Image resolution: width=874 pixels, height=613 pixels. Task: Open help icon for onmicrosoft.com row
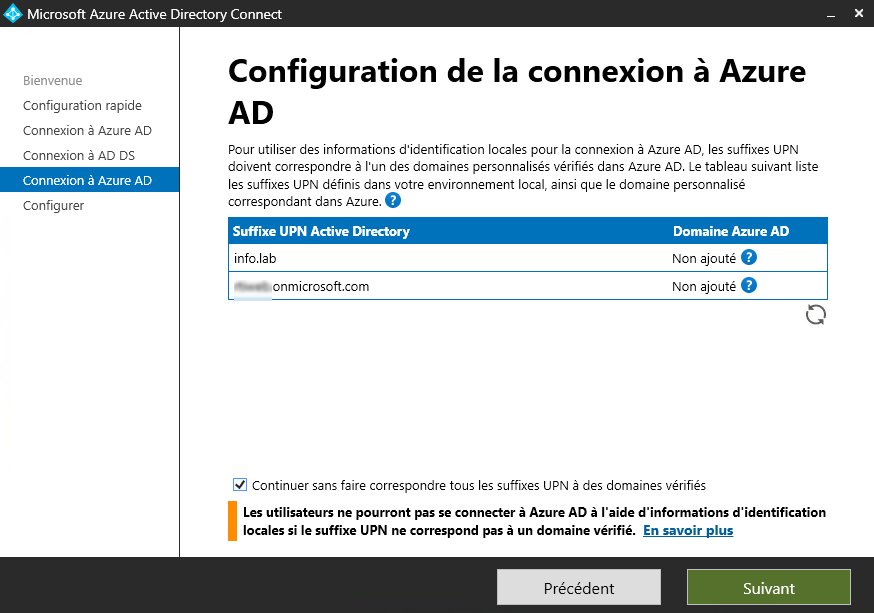click(x=749, y=285)
